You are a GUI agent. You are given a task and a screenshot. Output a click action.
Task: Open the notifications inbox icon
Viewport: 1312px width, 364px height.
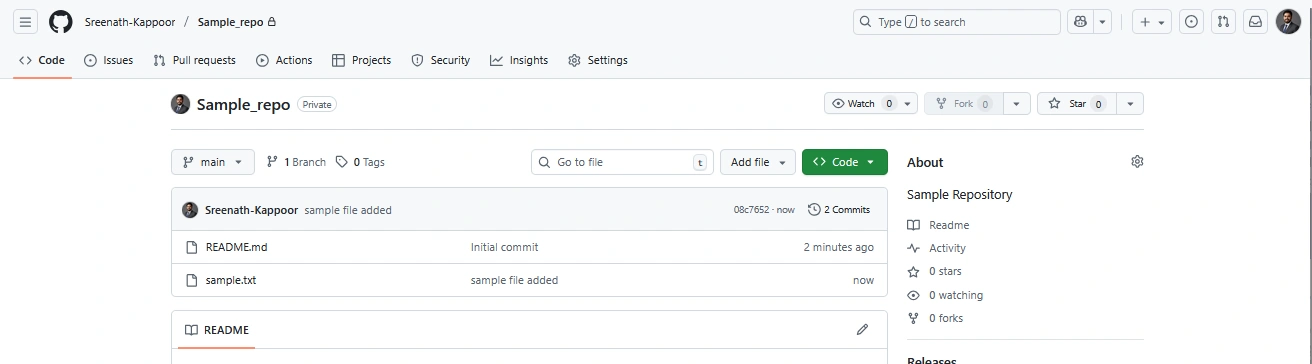click(1255, 22)
